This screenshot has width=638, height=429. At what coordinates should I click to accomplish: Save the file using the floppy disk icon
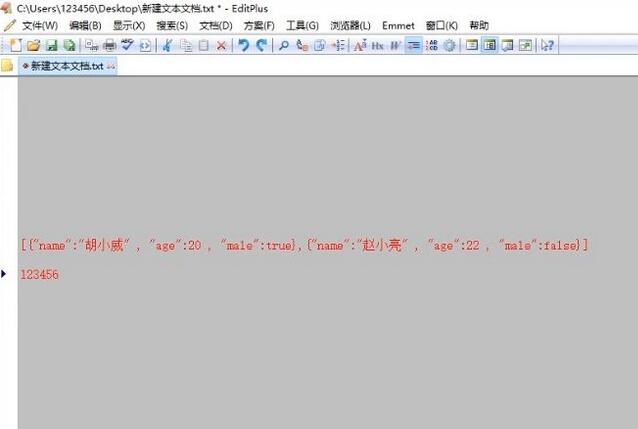coord(51,45)
